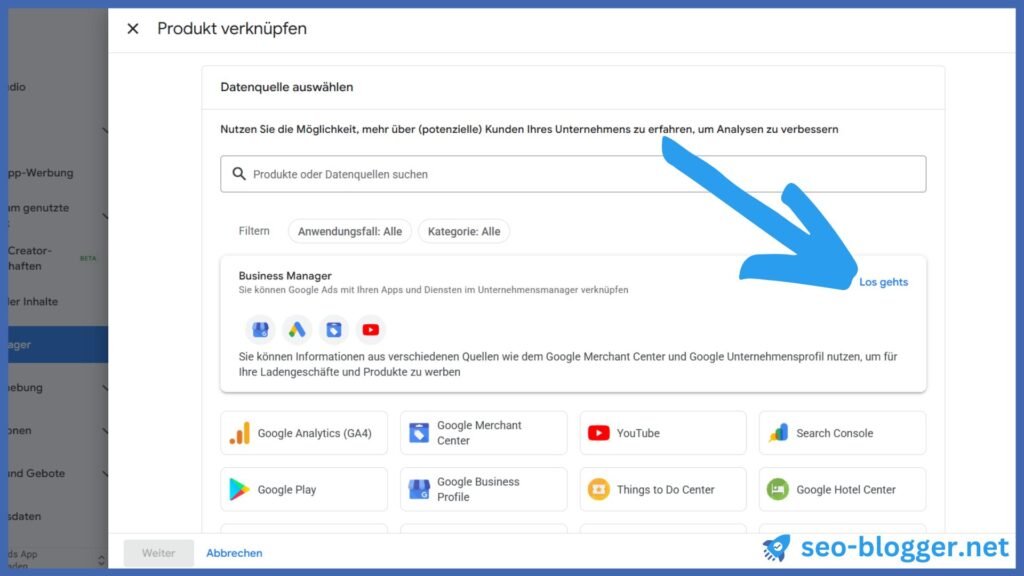Select the Things to Do Center card
This screenshot has width=1024, height=576.
coord(663,489)
